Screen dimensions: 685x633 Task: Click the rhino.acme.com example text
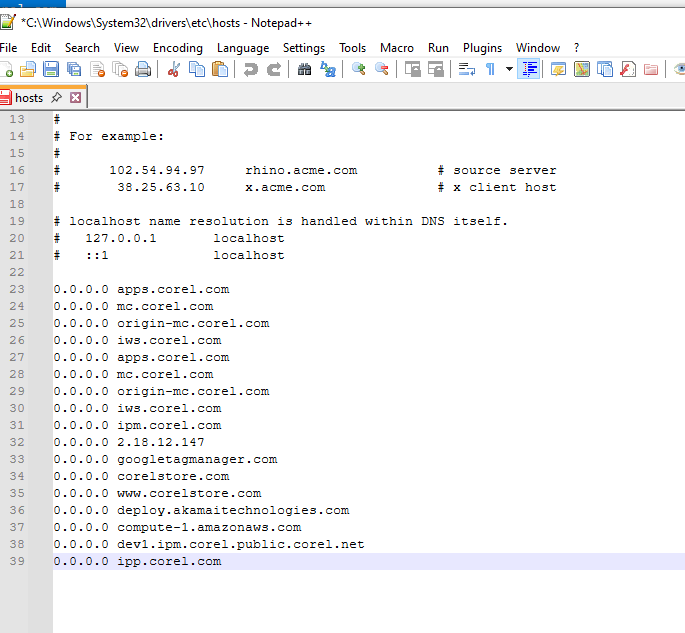[301, 170]
